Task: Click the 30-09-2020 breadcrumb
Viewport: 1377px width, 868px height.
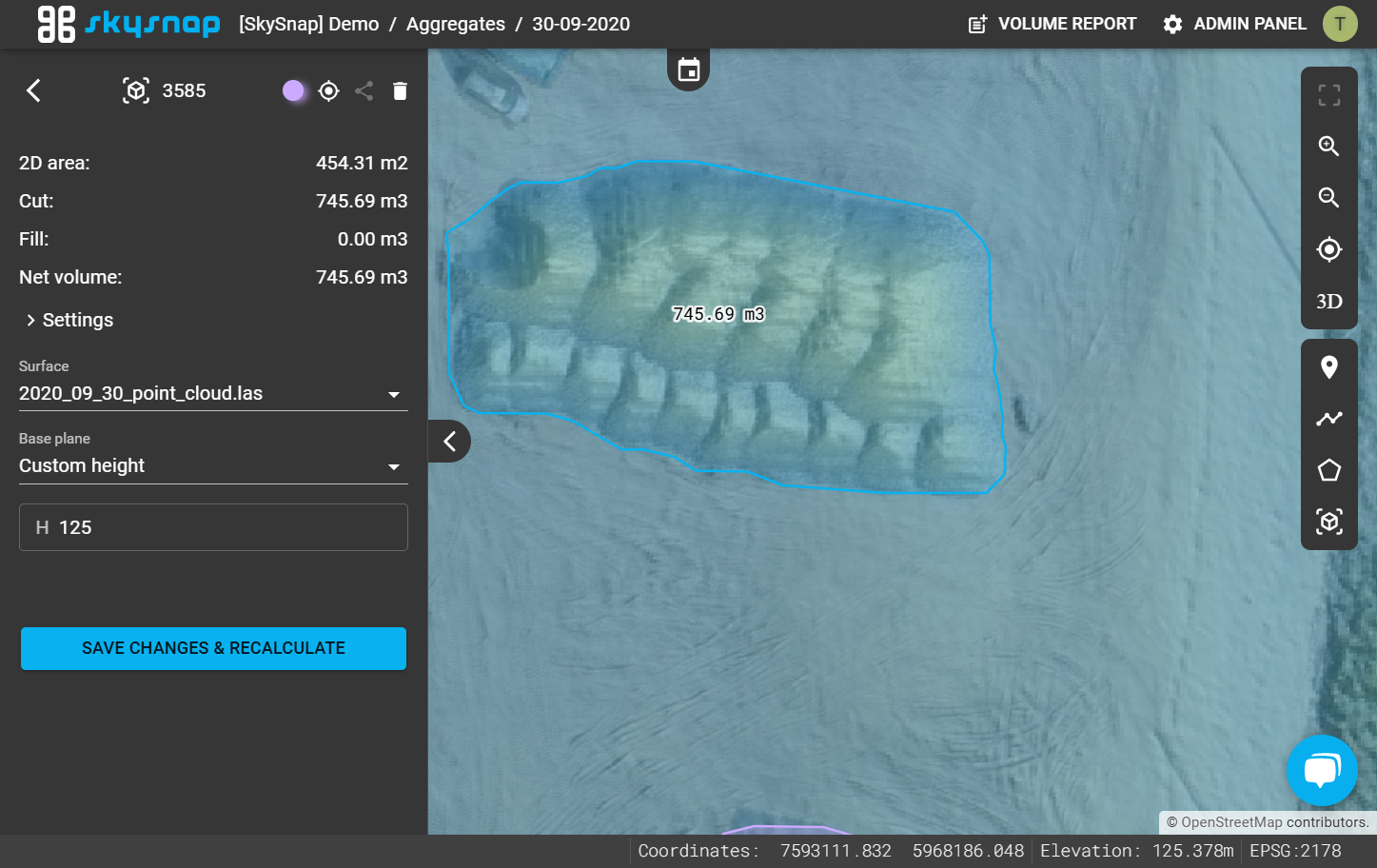Action: coord(580,24)
